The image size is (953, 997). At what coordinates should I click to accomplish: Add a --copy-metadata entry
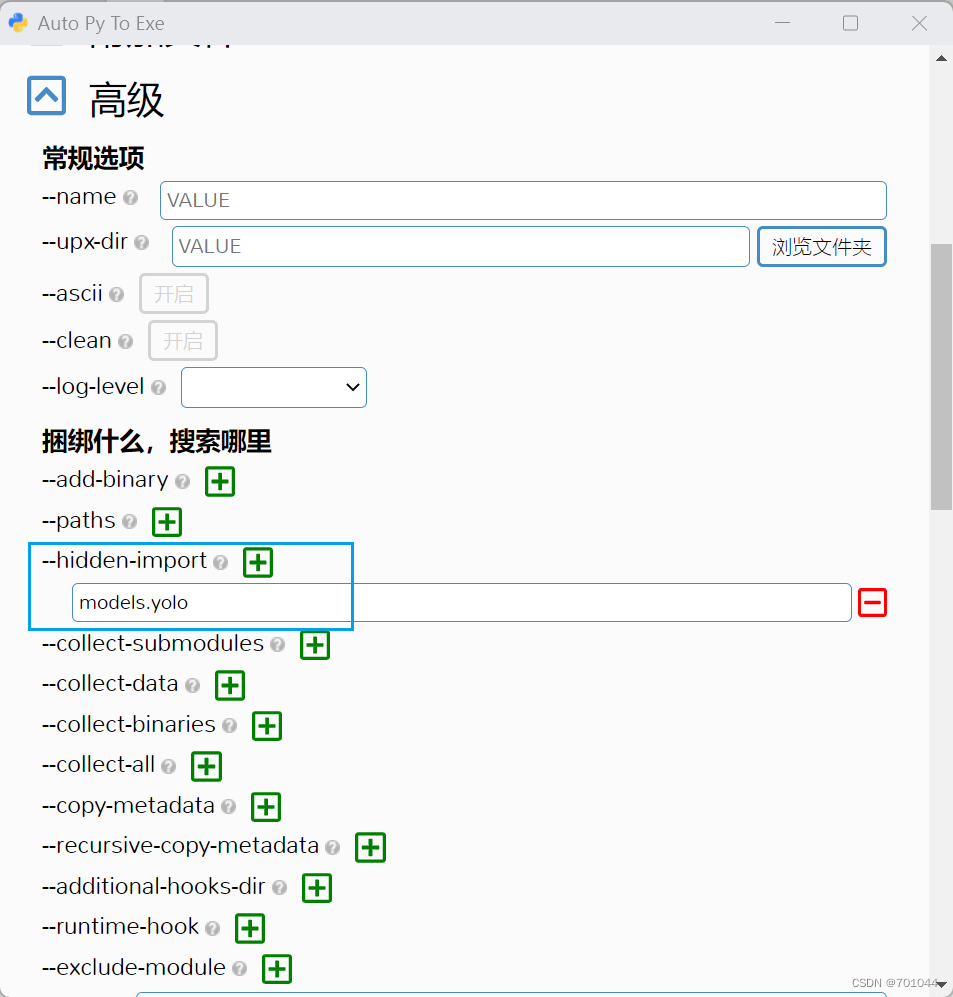266,807
